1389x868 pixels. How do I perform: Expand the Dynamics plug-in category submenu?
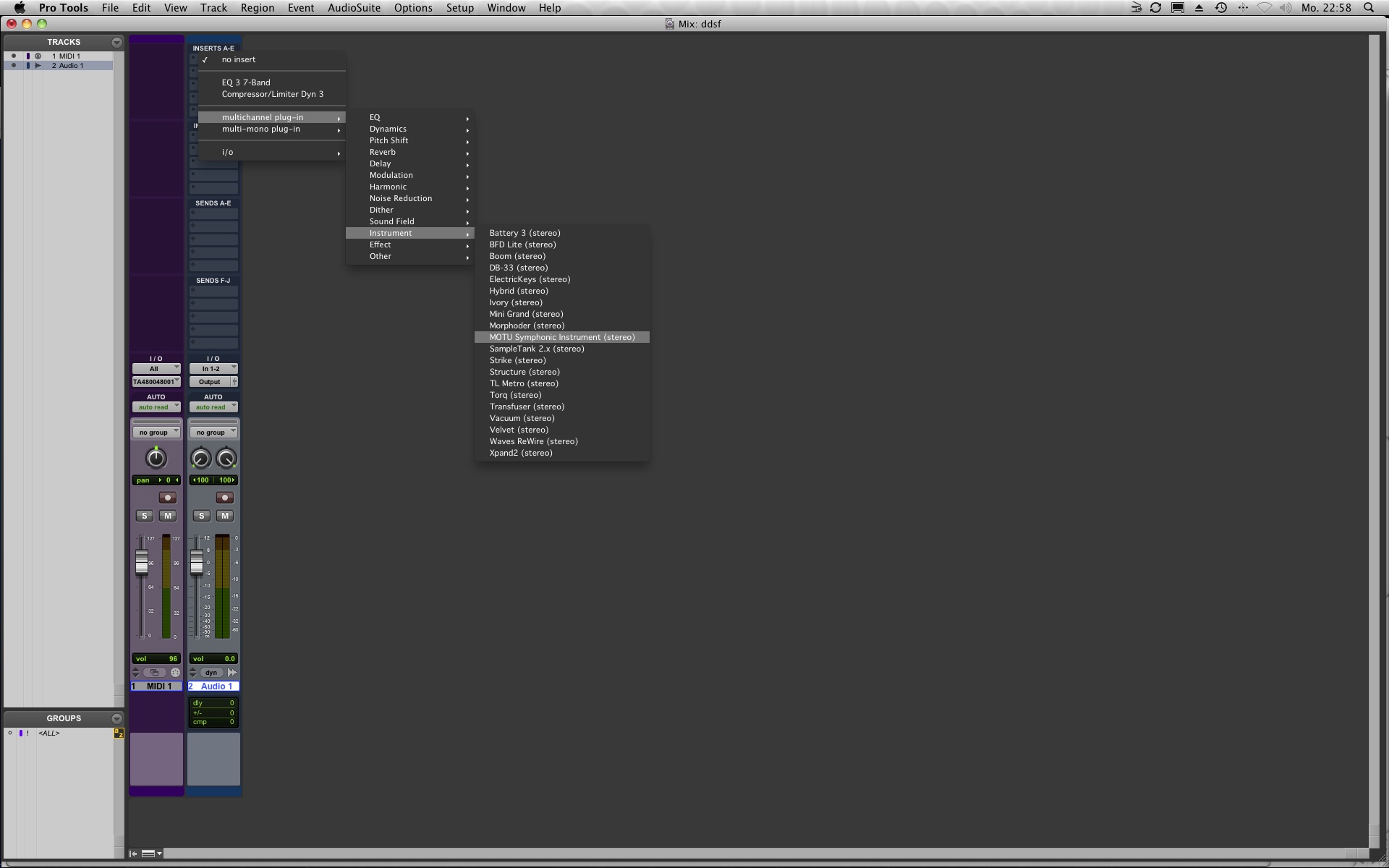pos(410,129)
